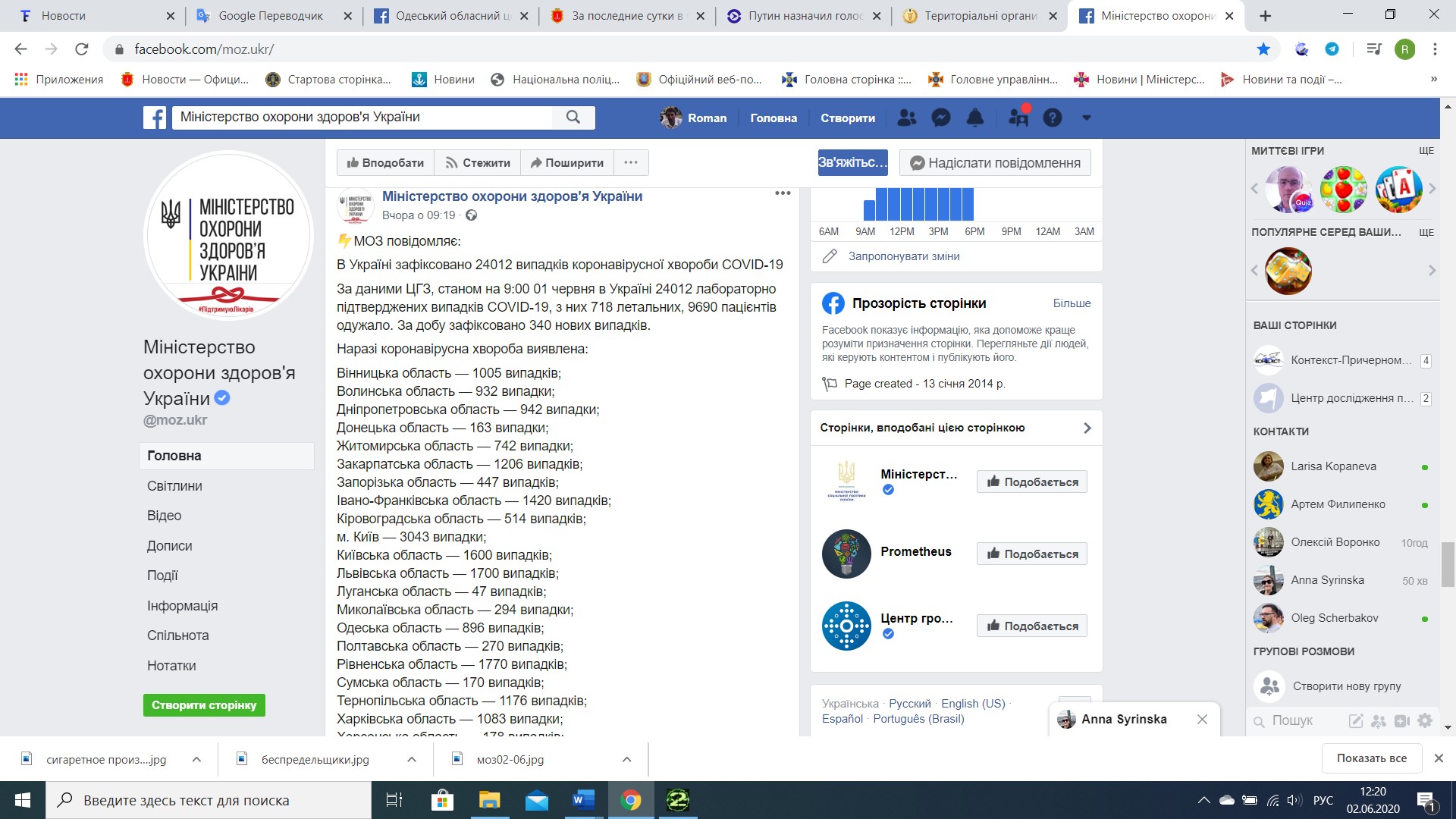Viewport: 1456px width, 819px height.
Task: Click the Запропонувати зміни link
Action: tap(904, 256)
